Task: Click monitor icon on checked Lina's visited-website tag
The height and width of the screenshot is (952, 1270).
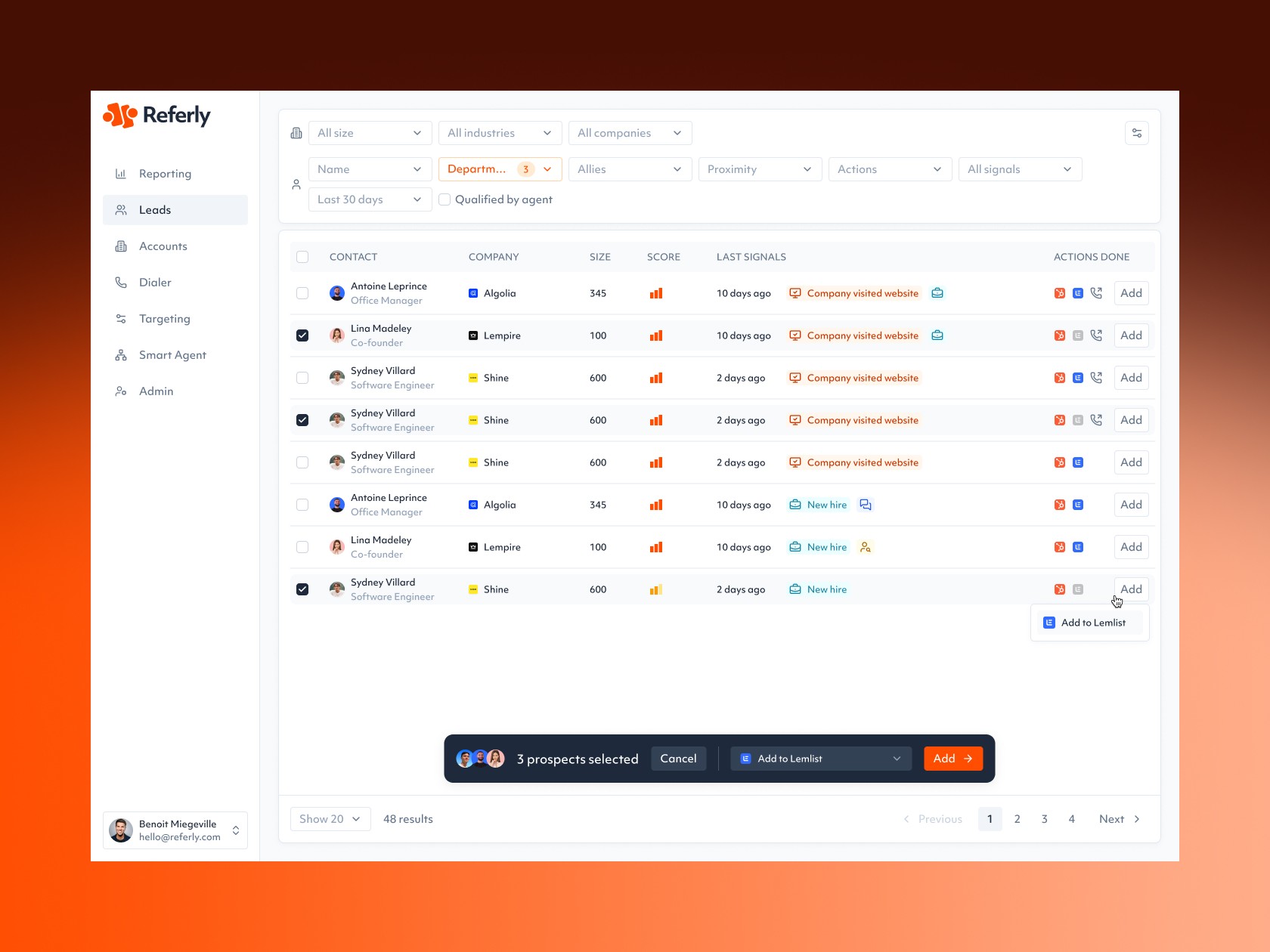Action: click(795, 335)
